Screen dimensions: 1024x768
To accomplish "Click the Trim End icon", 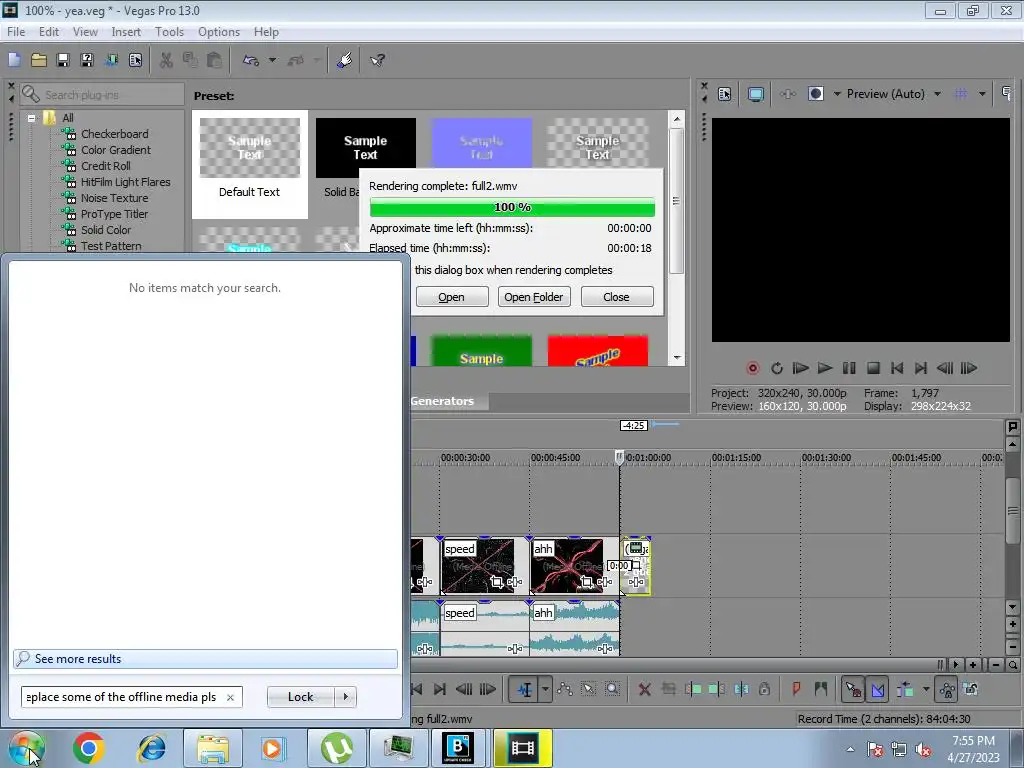I will tap(717, 689).
